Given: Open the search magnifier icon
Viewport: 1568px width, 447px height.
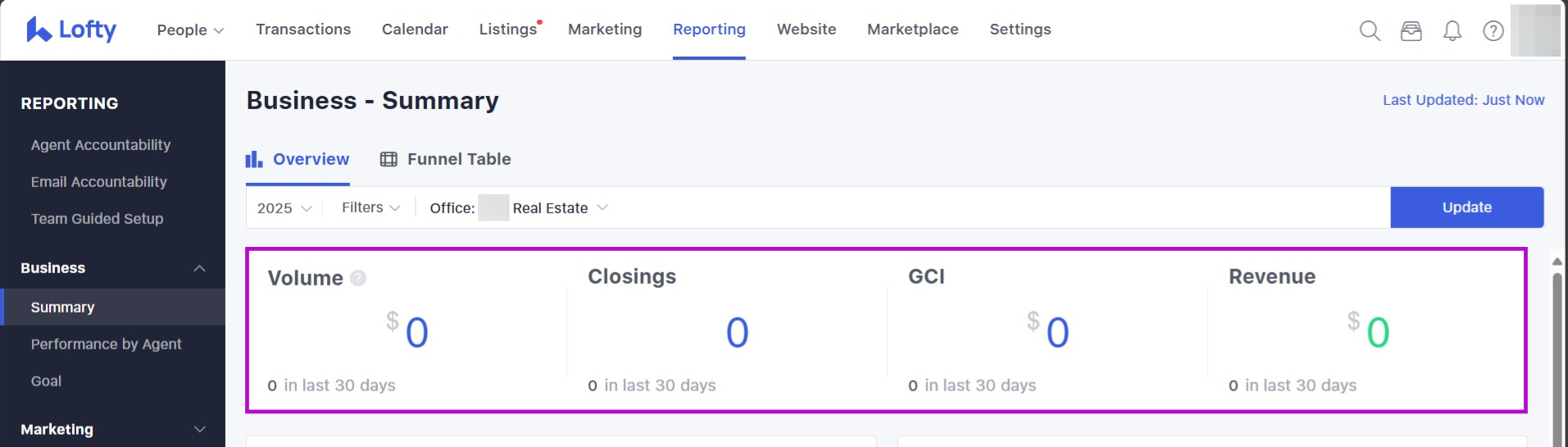Looking at the screenshot, I should 1370,31.
